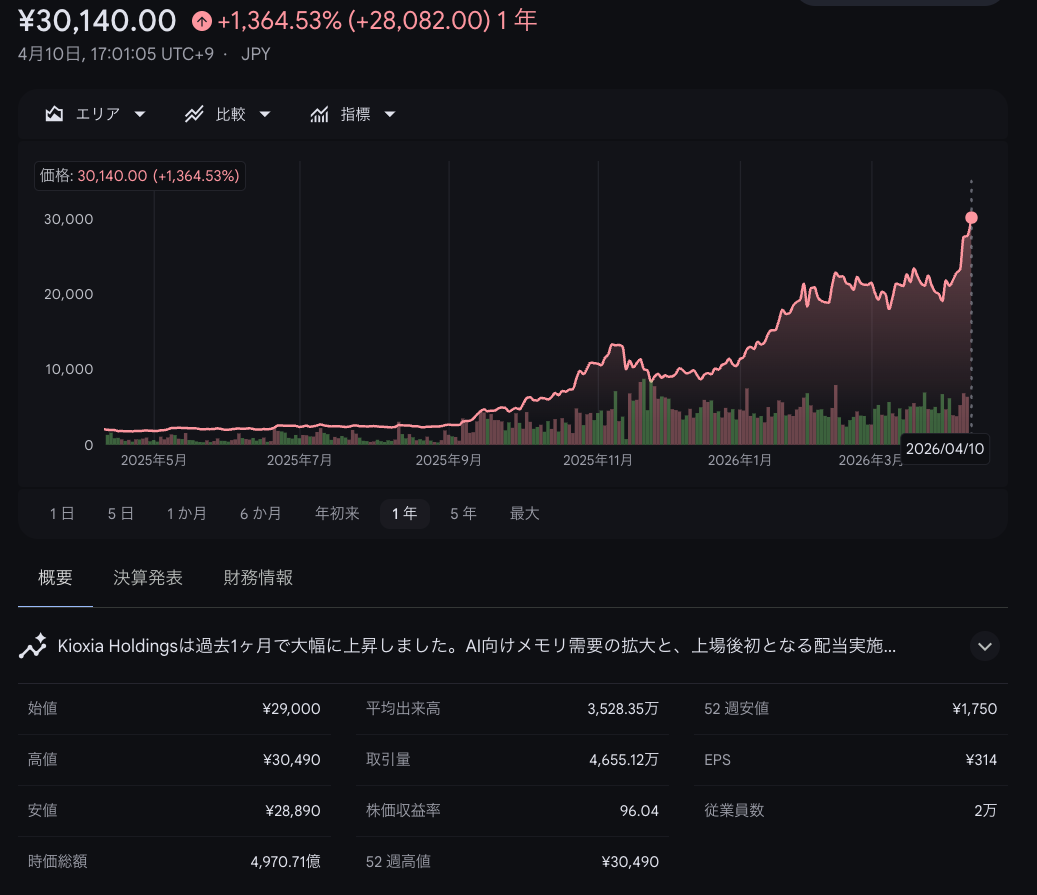Switch to 年初来 range
Image resolution: width=1037 pixels, height=895 pixels.
[337, 513]
